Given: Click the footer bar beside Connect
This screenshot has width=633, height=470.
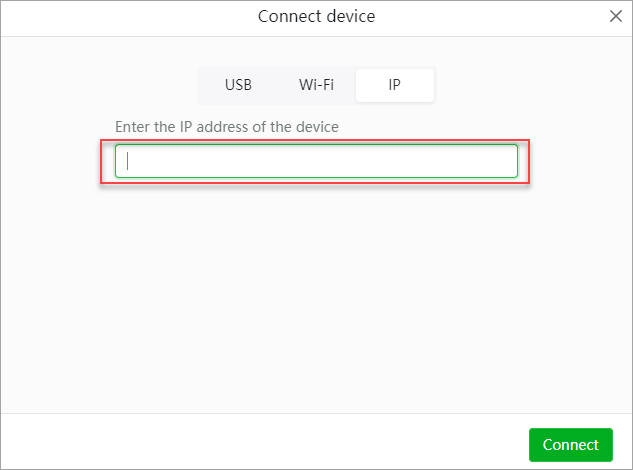Looking at the screenshot, I should pos(262,441).
